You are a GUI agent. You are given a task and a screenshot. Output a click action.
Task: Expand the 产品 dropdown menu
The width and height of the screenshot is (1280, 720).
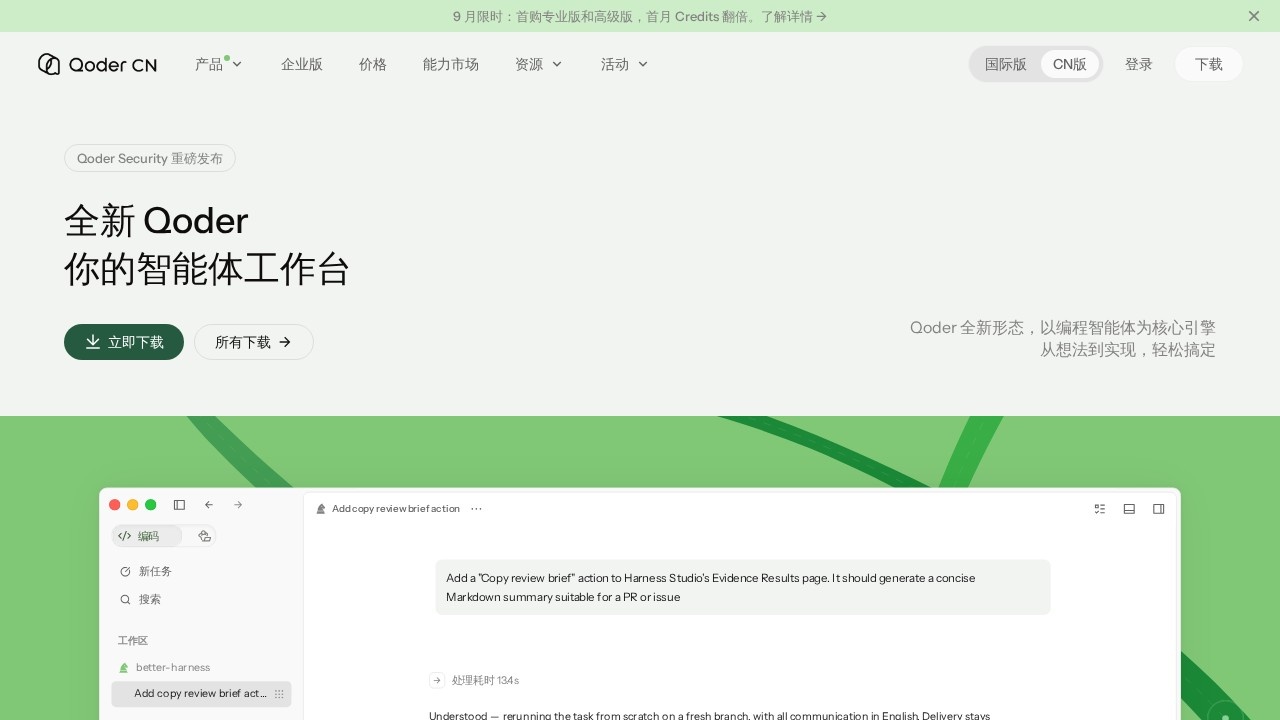[219, 64]
